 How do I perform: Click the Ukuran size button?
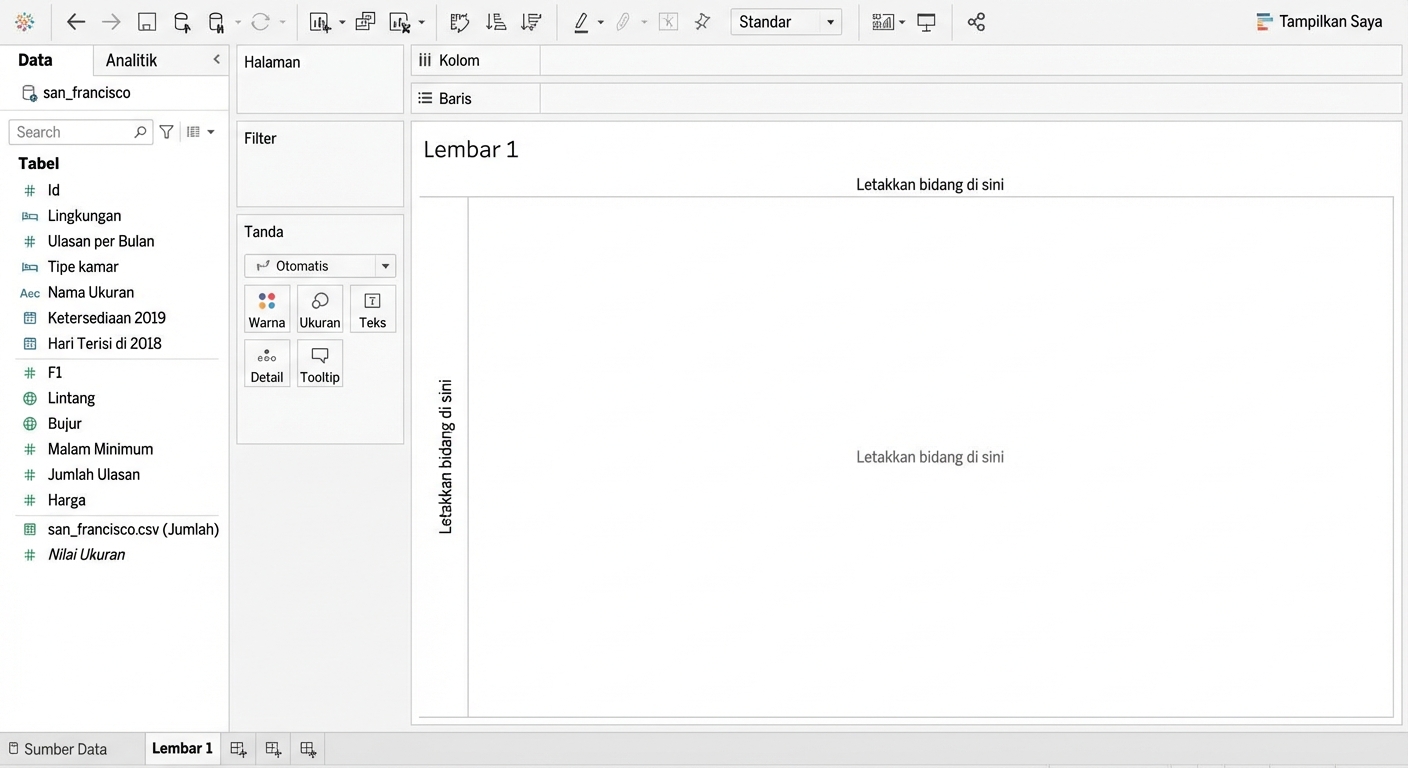coord(320,309)
